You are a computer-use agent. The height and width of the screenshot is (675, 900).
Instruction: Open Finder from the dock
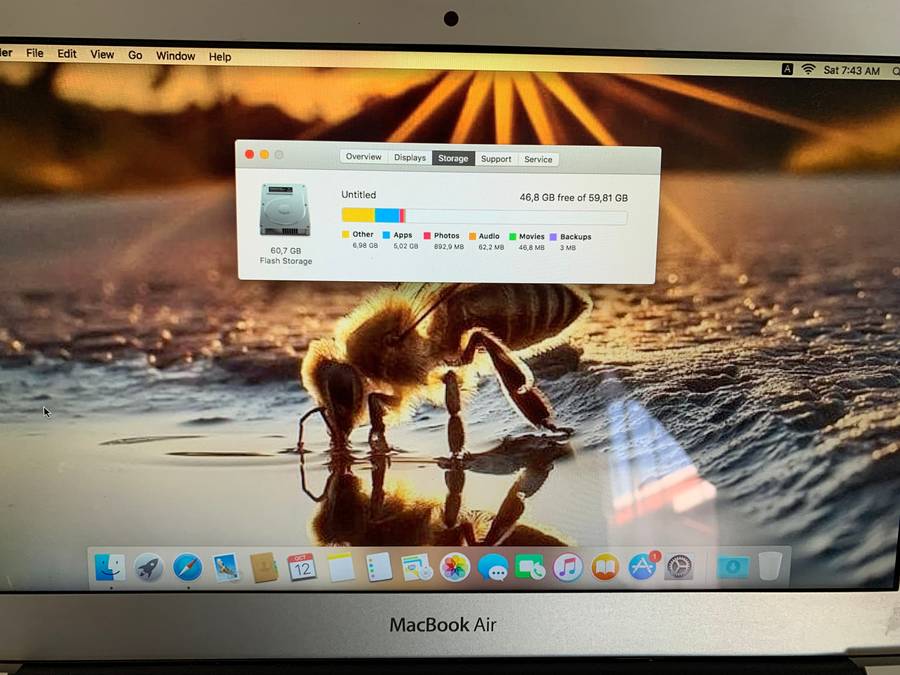(109, 568)
